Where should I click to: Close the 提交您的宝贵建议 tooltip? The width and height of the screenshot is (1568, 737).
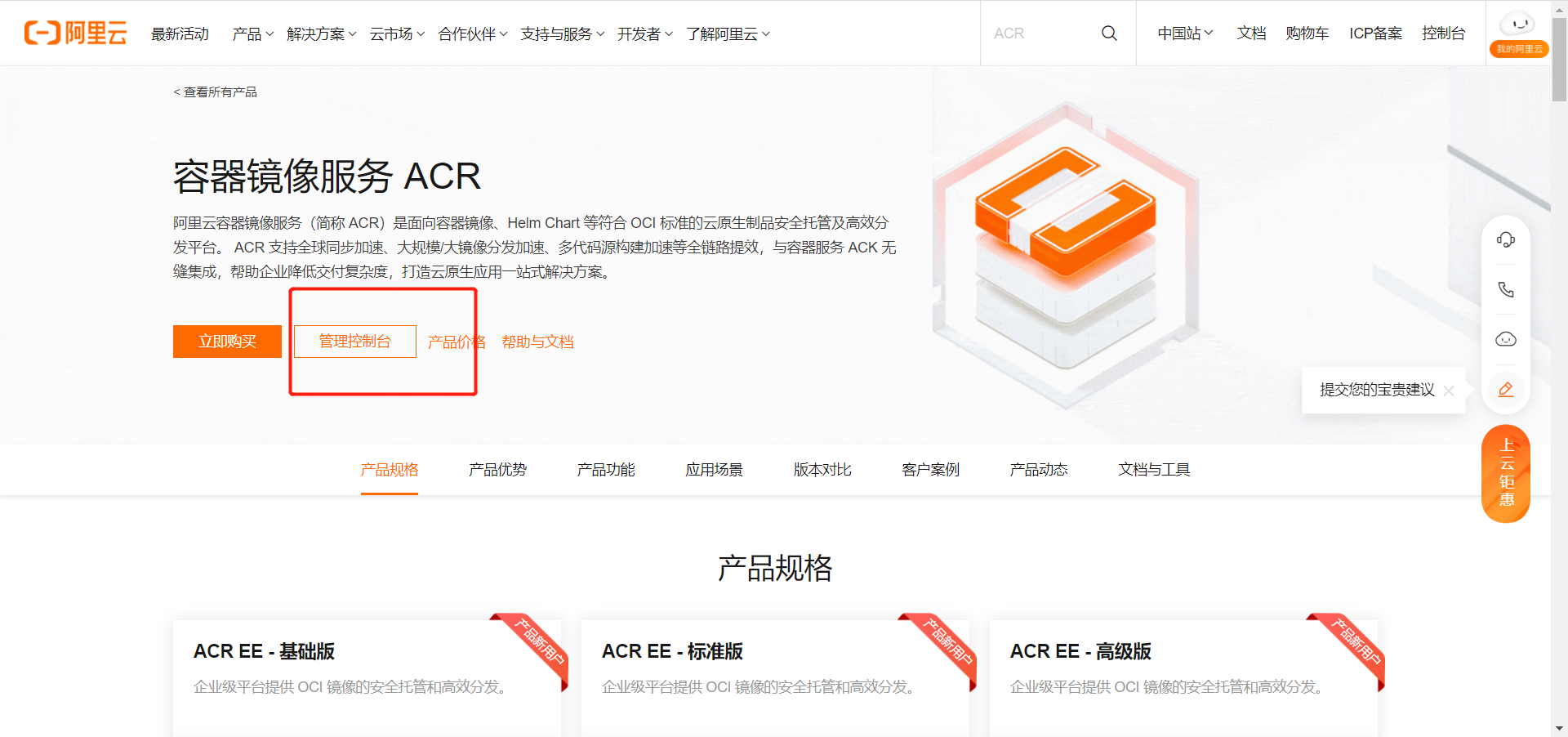click(x=1449, y=391)
